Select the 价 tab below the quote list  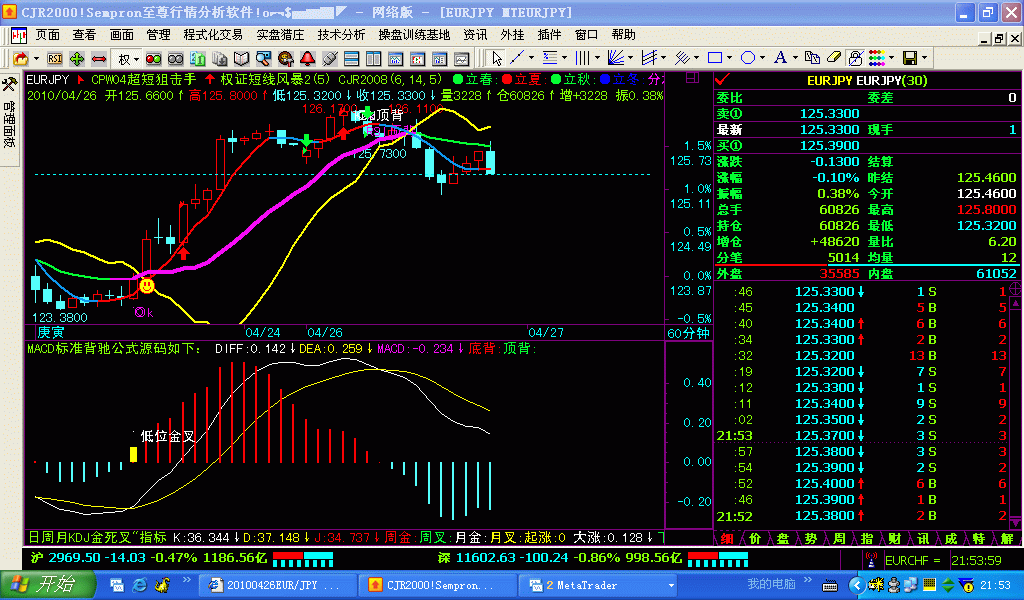[x=755, y=539]
